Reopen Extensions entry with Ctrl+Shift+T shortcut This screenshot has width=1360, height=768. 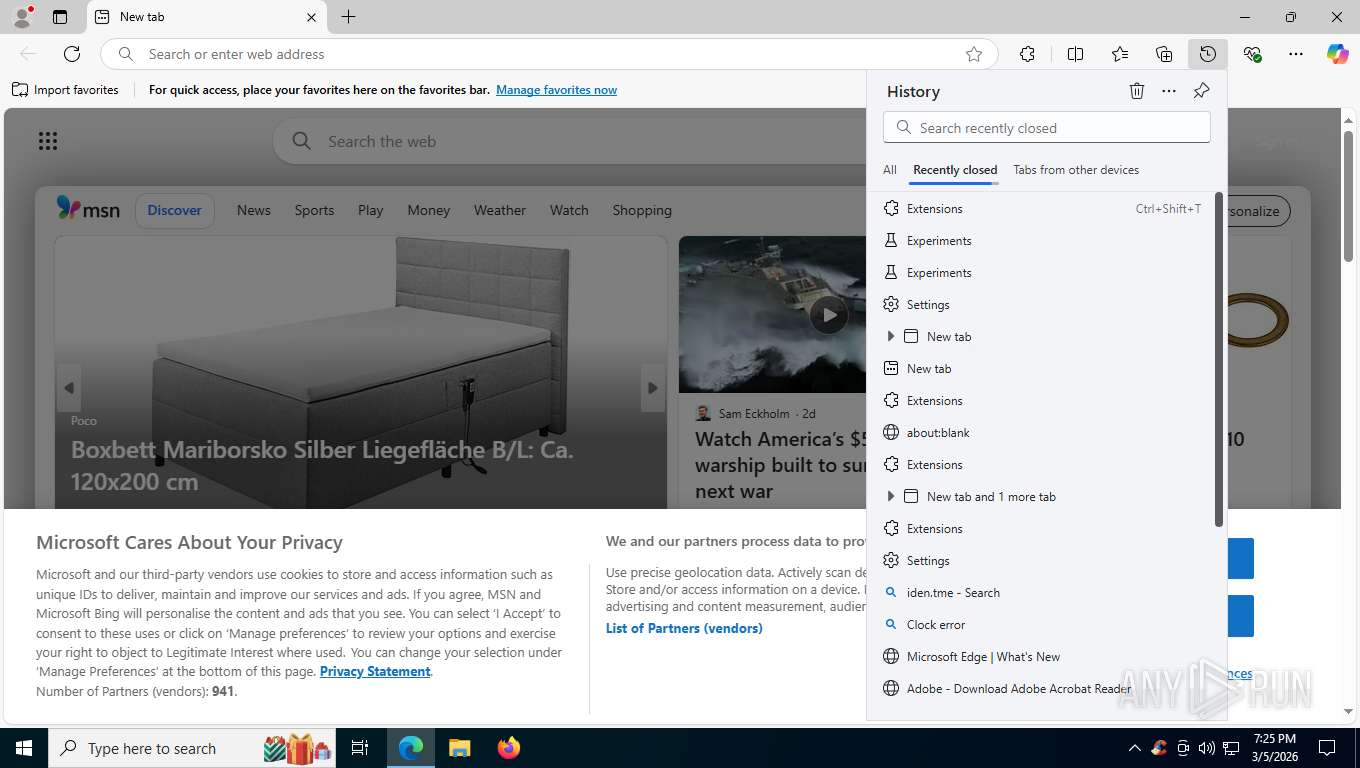1042,209
